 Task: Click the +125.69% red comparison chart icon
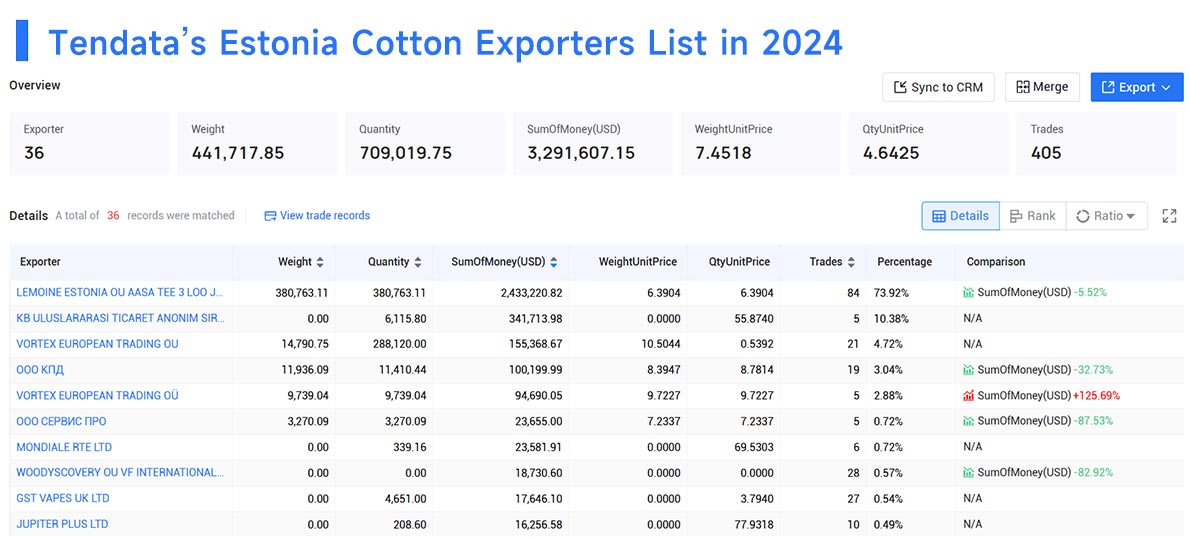coord(968,395)
